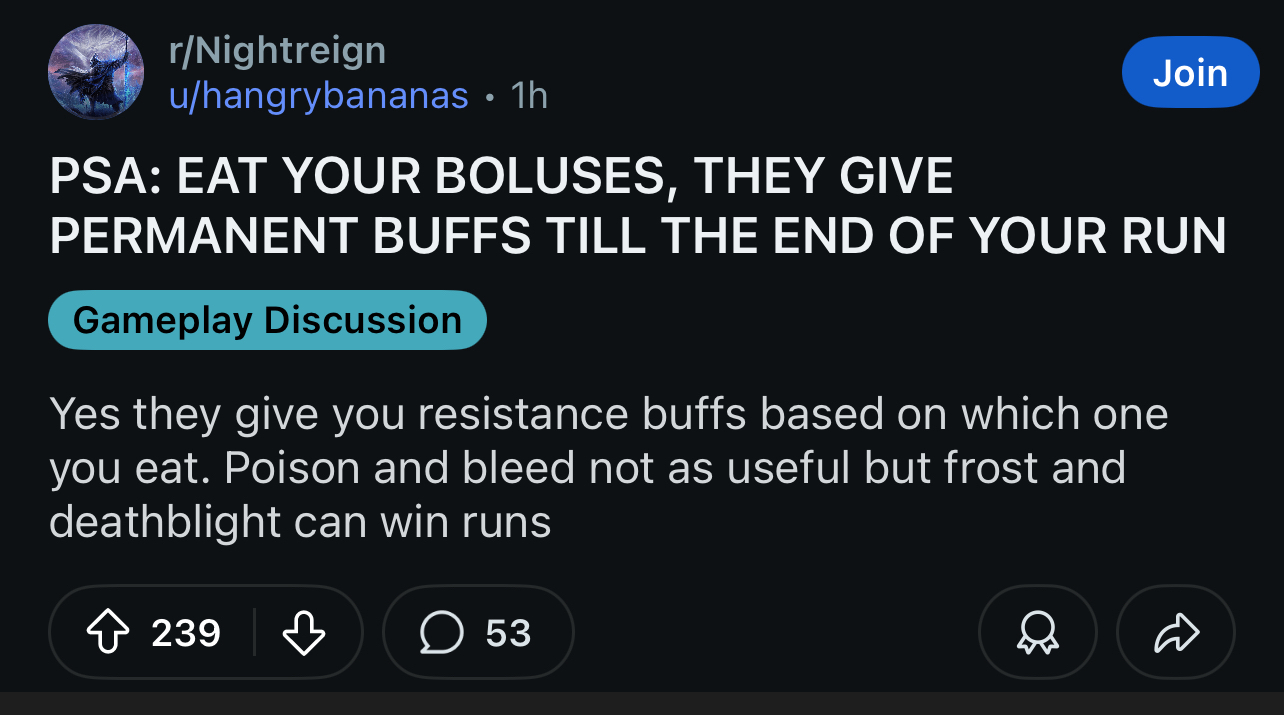Open u/hangrybananas user profile
1284x715 pixels.
(x=319, y=95)
